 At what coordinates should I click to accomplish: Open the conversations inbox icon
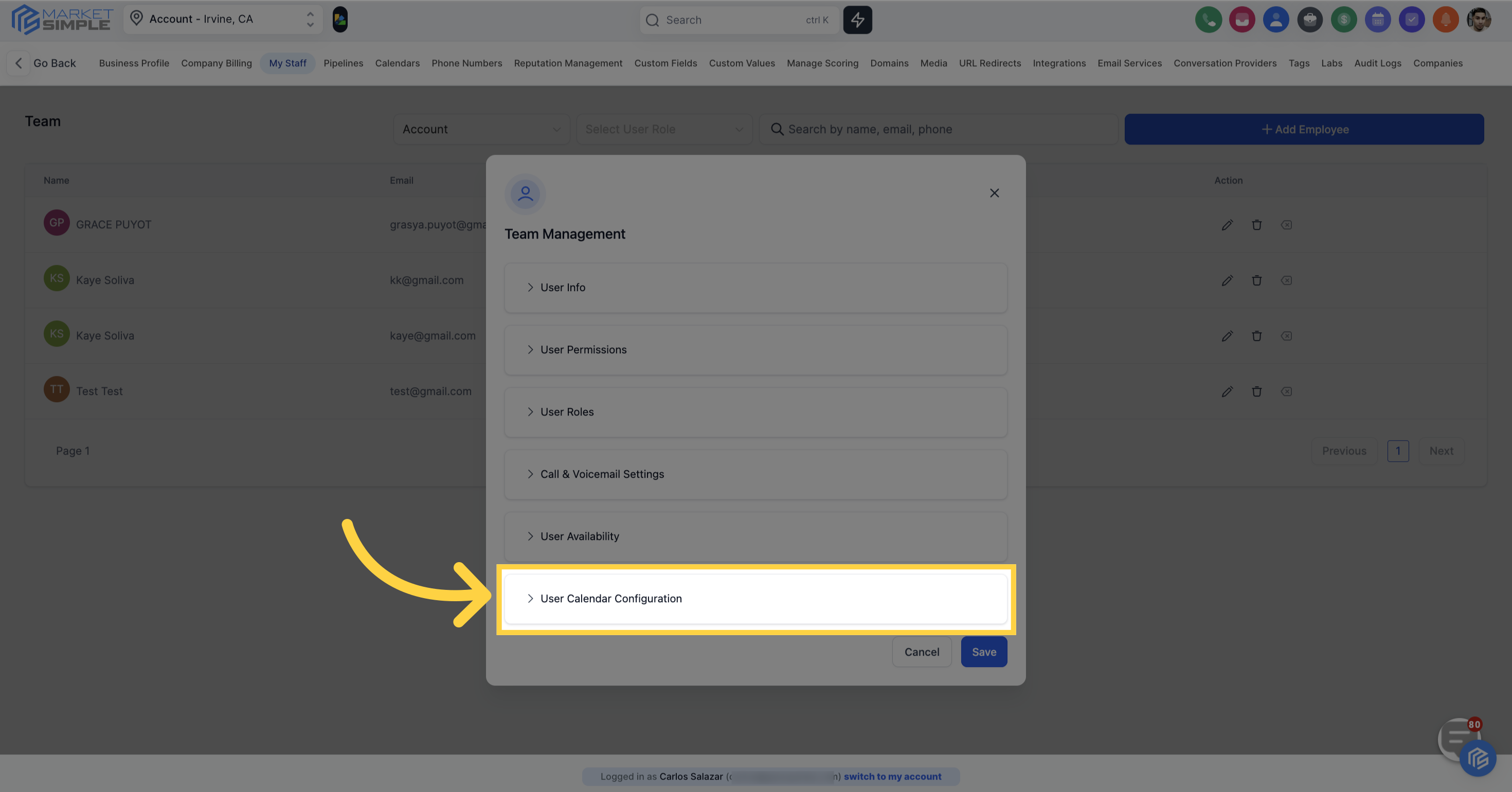(x=1243, y=20)
